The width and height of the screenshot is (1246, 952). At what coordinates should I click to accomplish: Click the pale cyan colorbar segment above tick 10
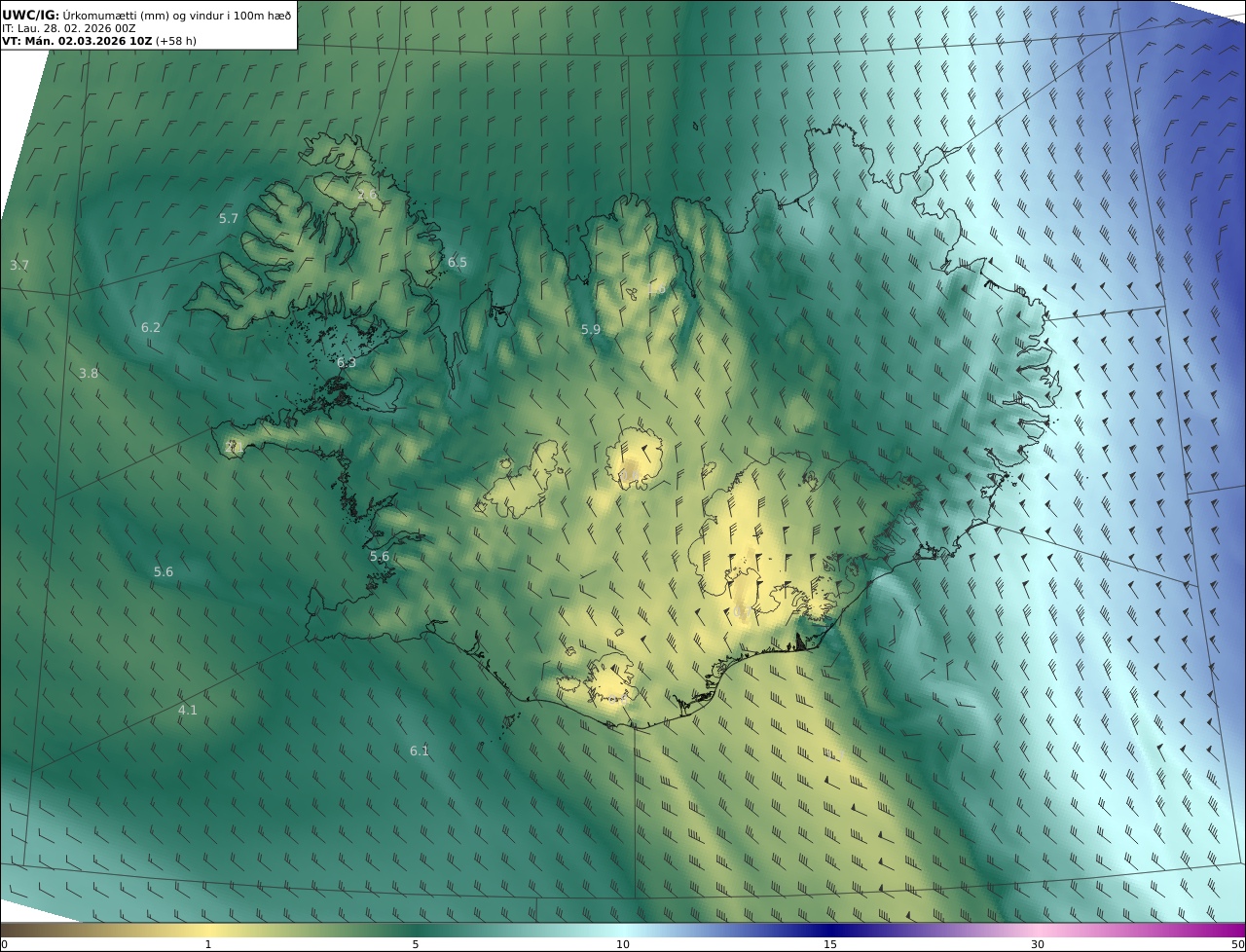point(623,930)
